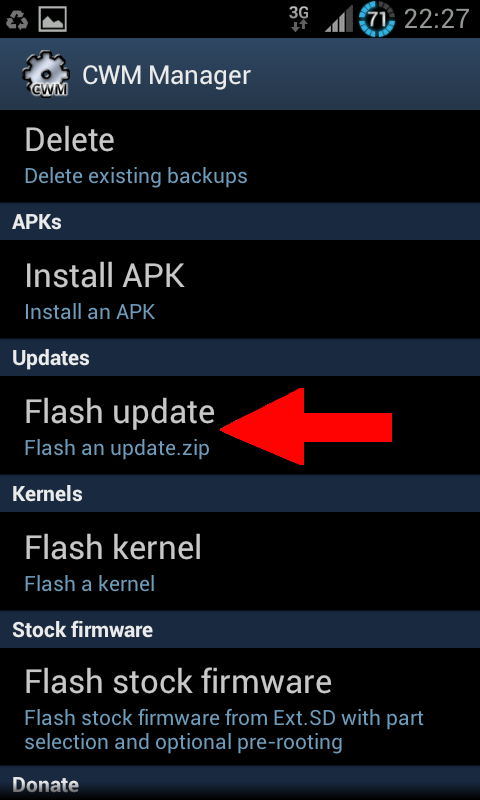This screenshot has width=480, height=800.
Task: Select Install APK
Action: click(x=240, y=289)
